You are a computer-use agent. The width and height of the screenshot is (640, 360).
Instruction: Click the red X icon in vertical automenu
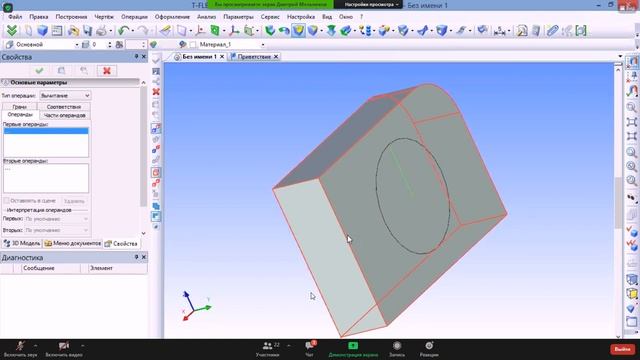click(156, 92)
